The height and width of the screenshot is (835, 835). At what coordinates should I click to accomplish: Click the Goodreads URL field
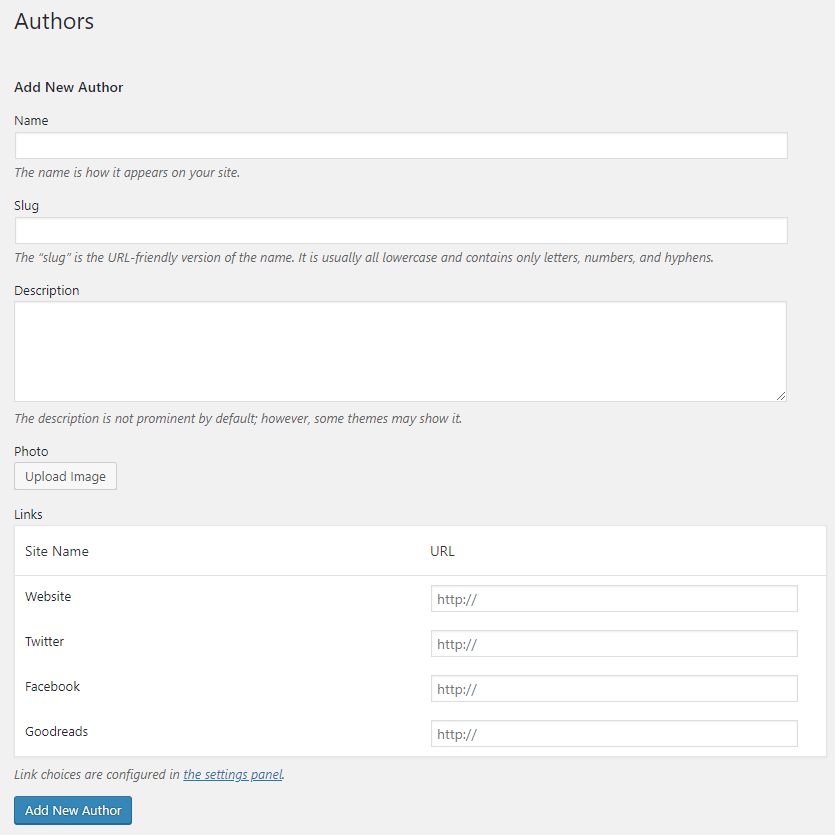point(614,734)
